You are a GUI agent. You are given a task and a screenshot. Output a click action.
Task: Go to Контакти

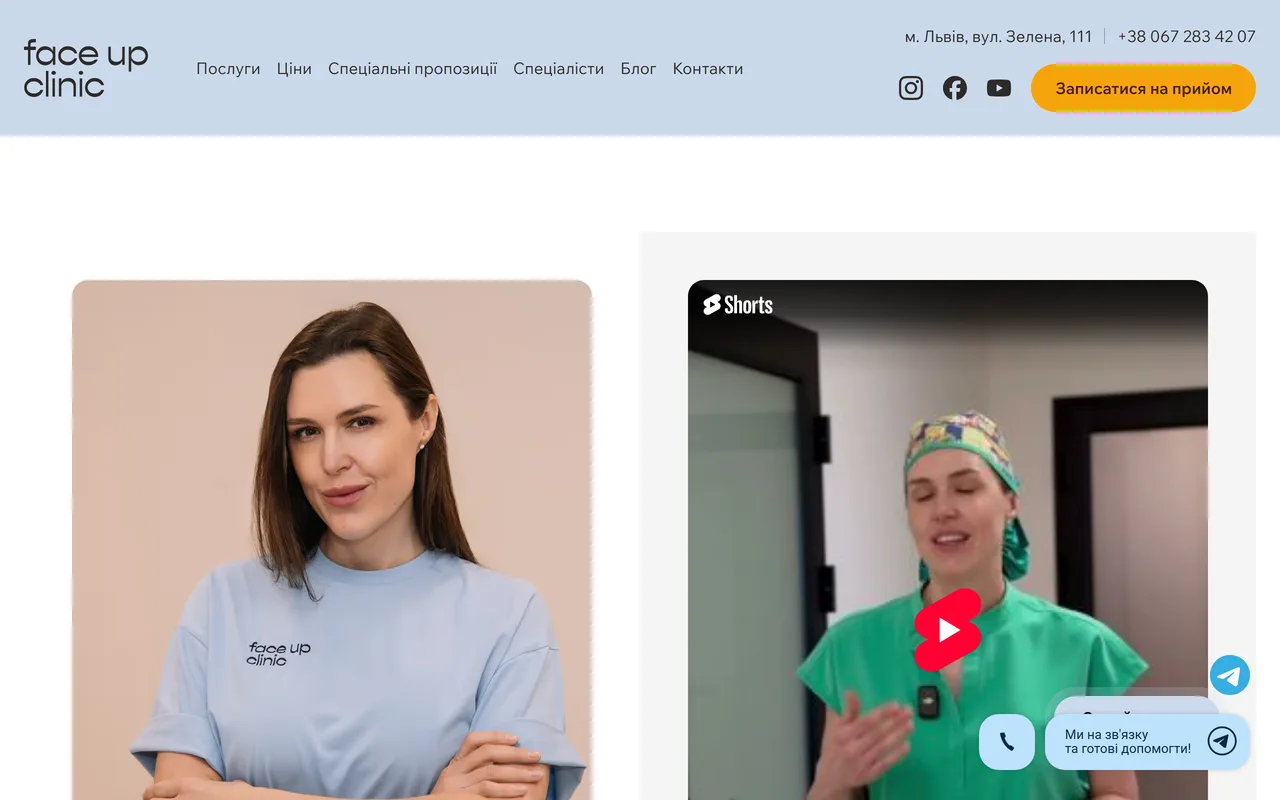point(708,69)
